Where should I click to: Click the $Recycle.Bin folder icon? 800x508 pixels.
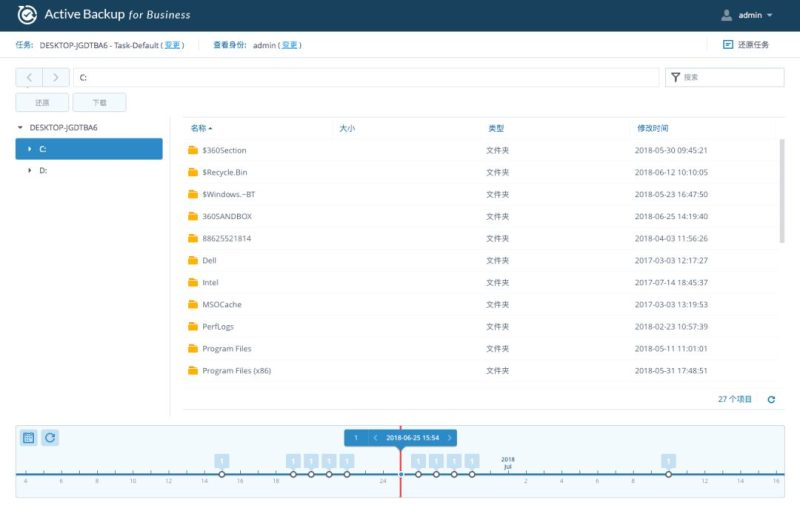click(x=193, y=172)
